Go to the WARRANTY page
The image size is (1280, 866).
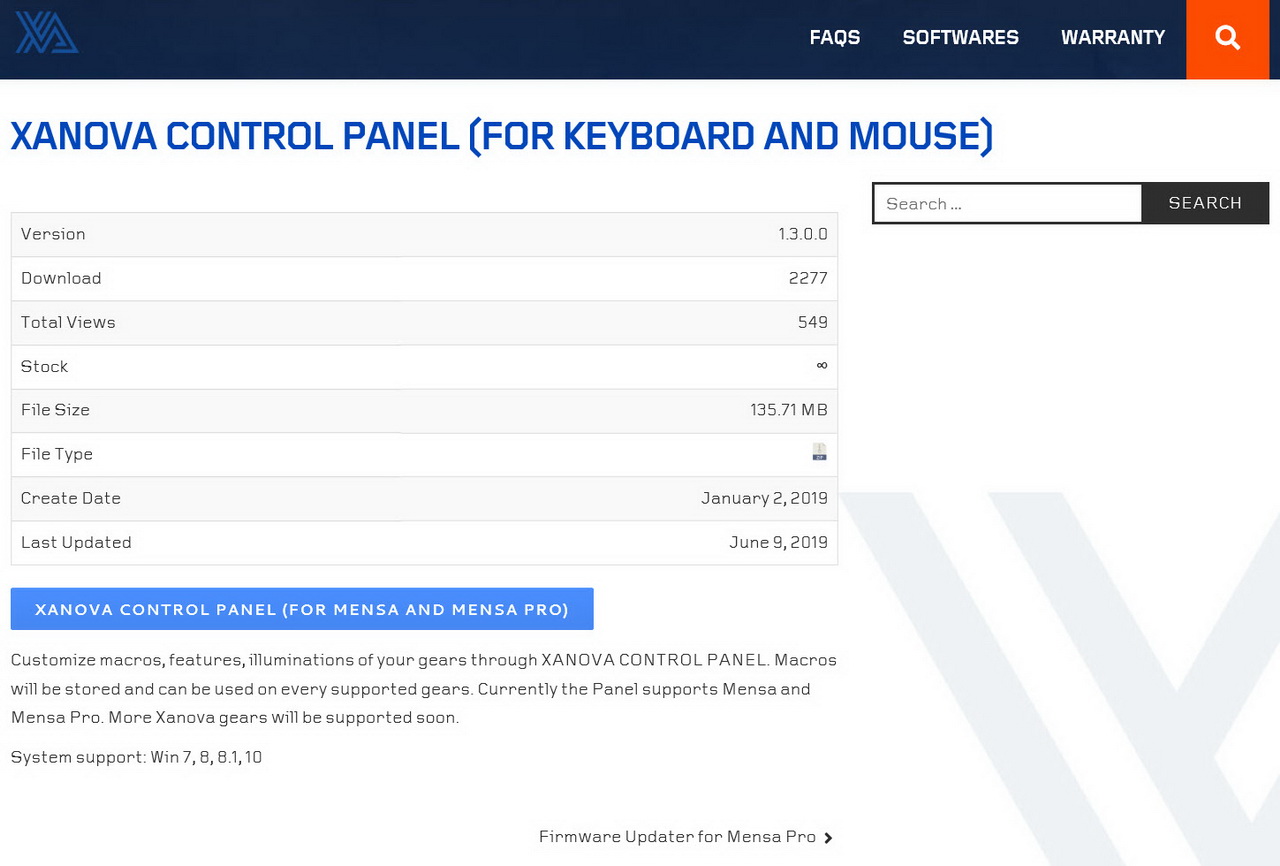pyautogui.click(x=1113, y=37)
